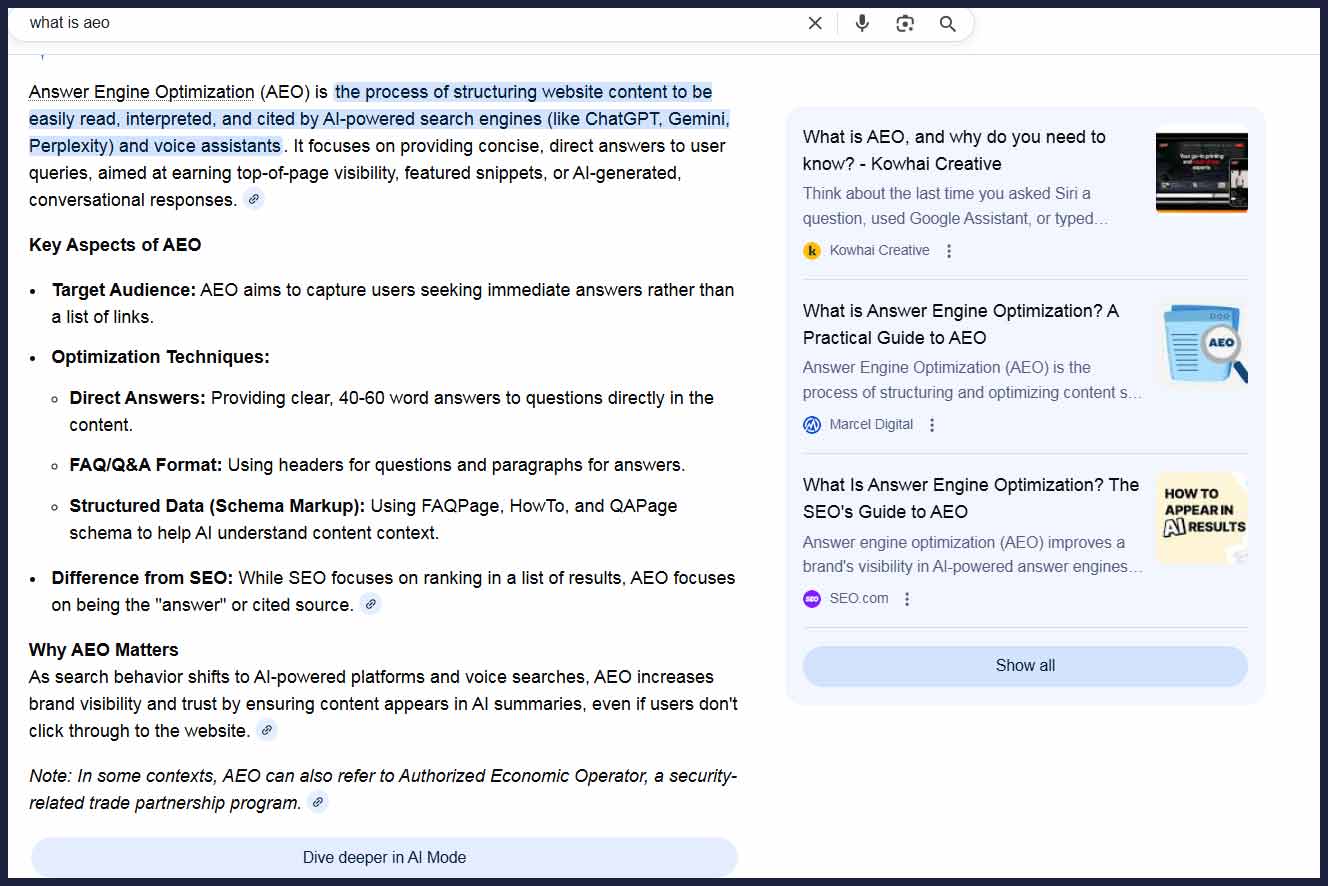The height and width of the screenshot is (886, 1328).
Task: Open source link icon after 'trade partnership program.'
Action: [318, 802]
